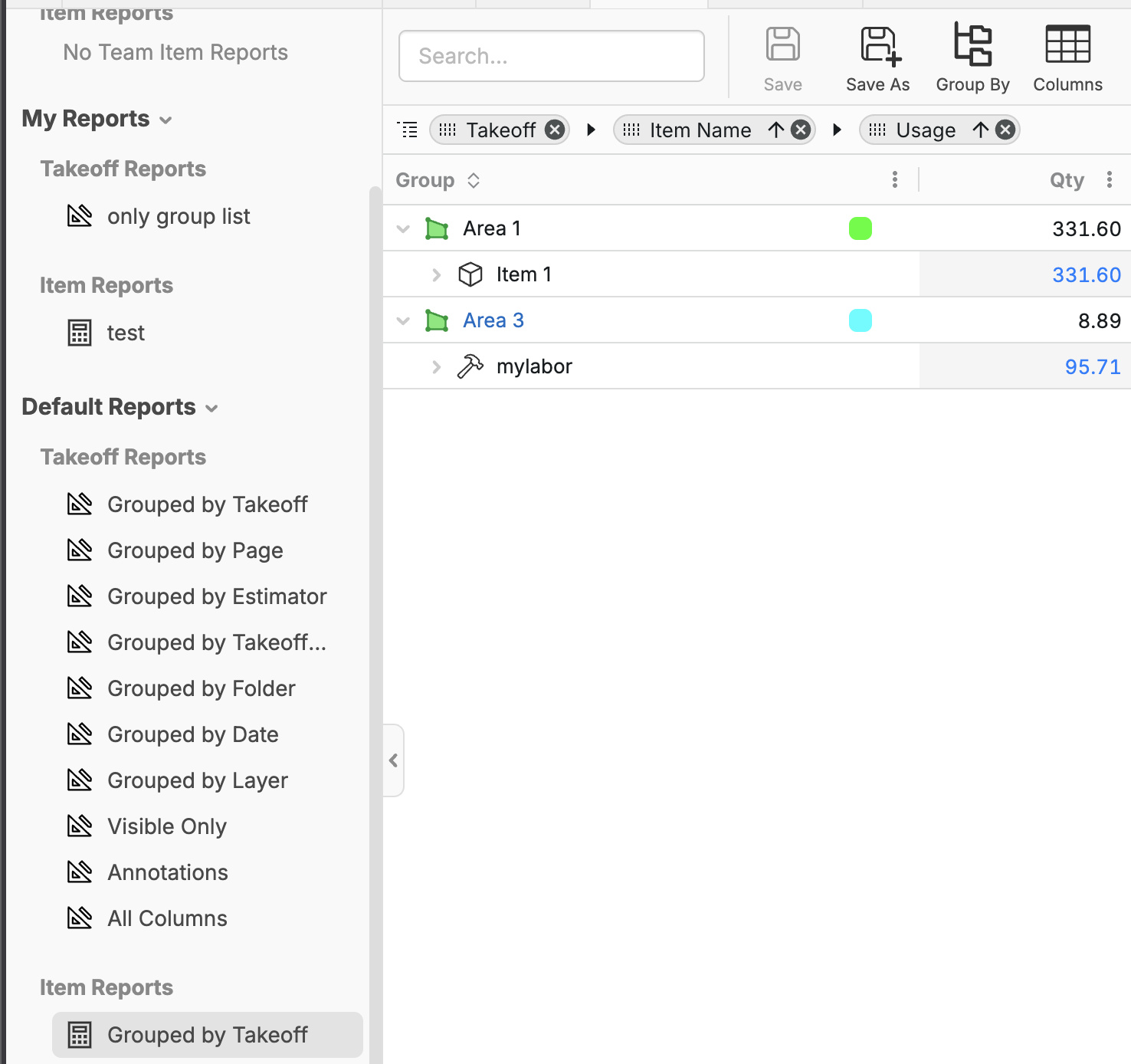
Task: Expand the Item 1 row
Action: [x=436, y=274]
